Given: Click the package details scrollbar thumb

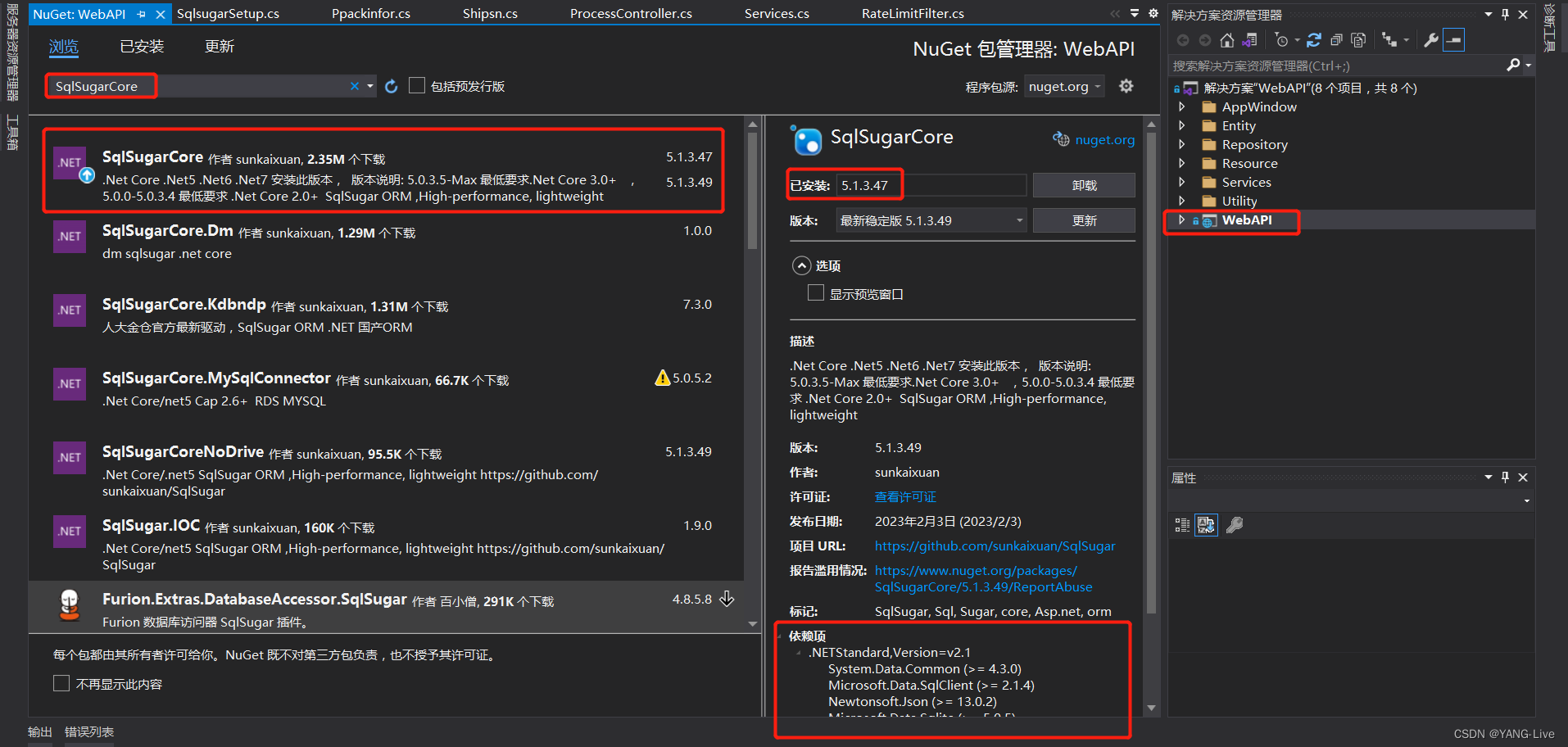Looking at the screenshot, I should pyautogui.click(x=1151, y=373).
